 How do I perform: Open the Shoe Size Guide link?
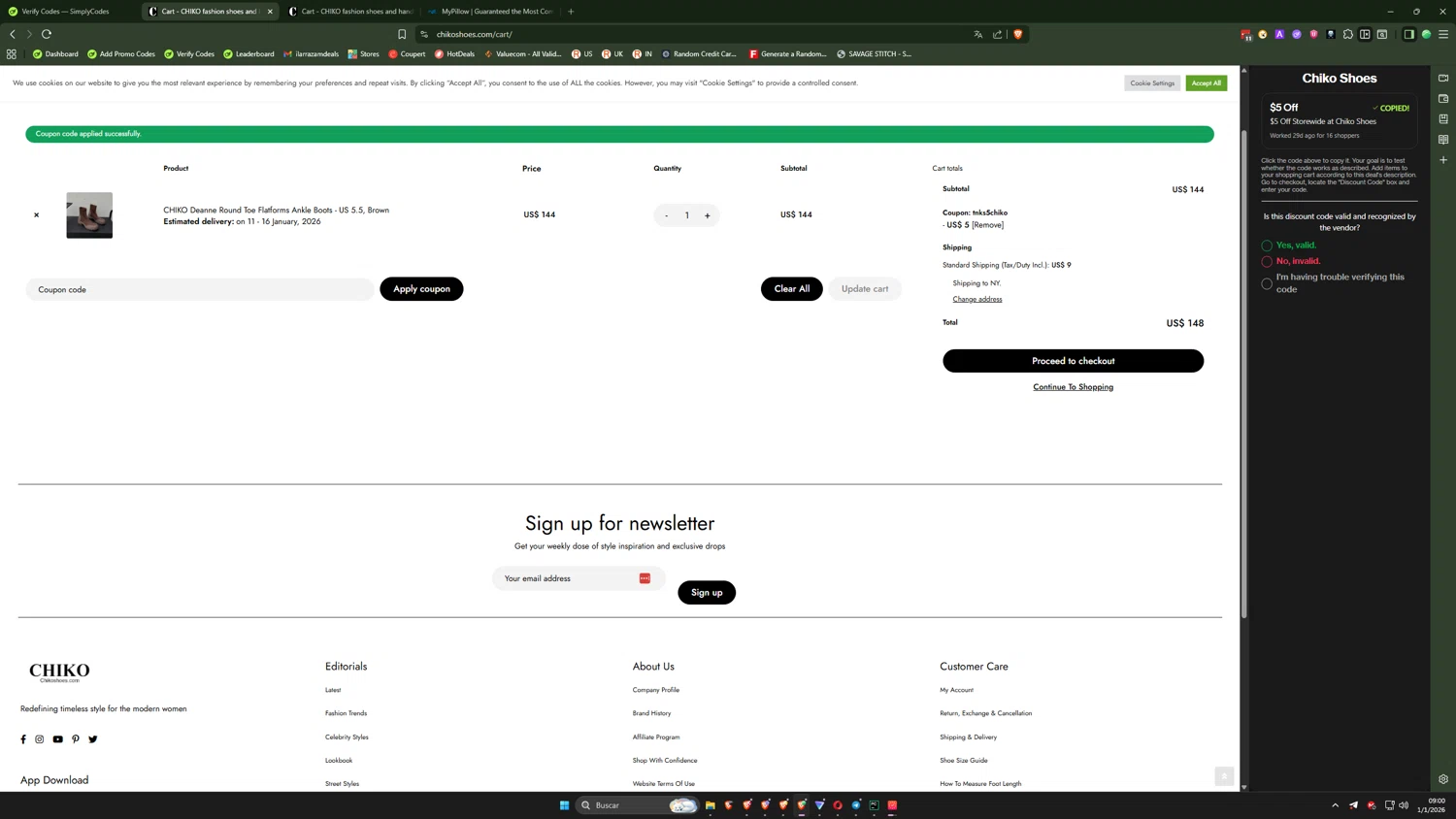tap(963, 761)
